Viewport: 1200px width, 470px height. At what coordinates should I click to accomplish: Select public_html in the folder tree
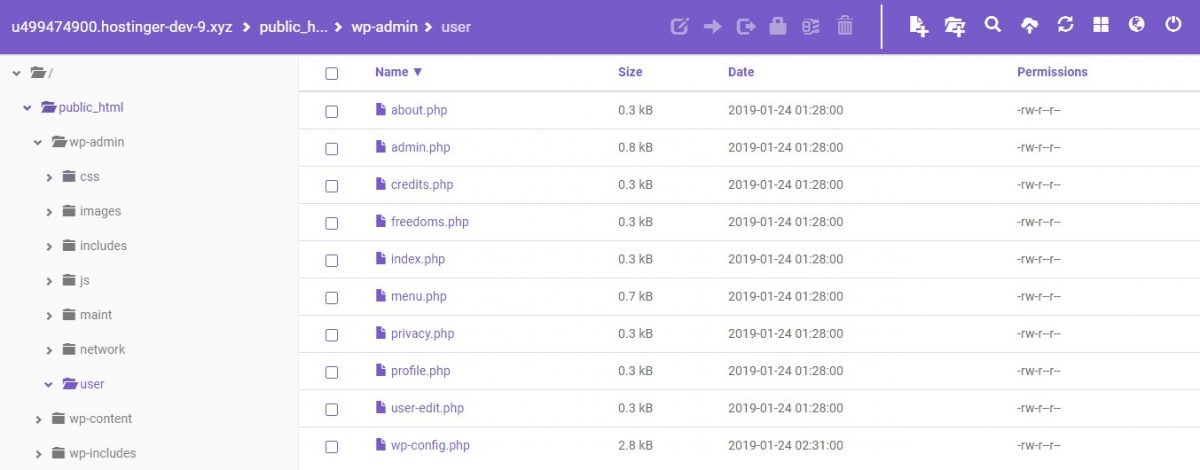(91, 108)
